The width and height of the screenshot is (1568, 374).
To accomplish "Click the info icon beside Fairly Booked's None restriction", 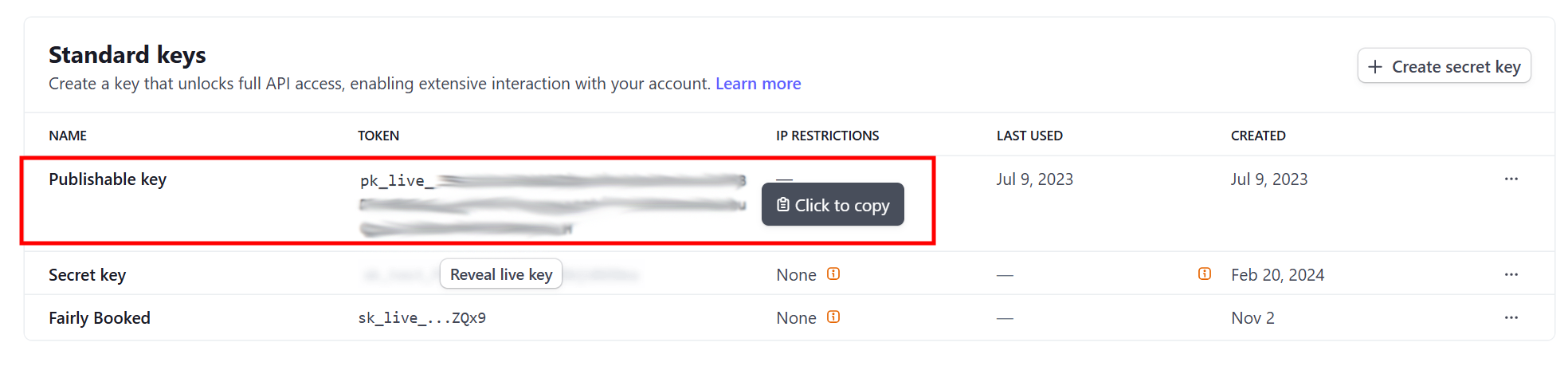I will 833,317.
